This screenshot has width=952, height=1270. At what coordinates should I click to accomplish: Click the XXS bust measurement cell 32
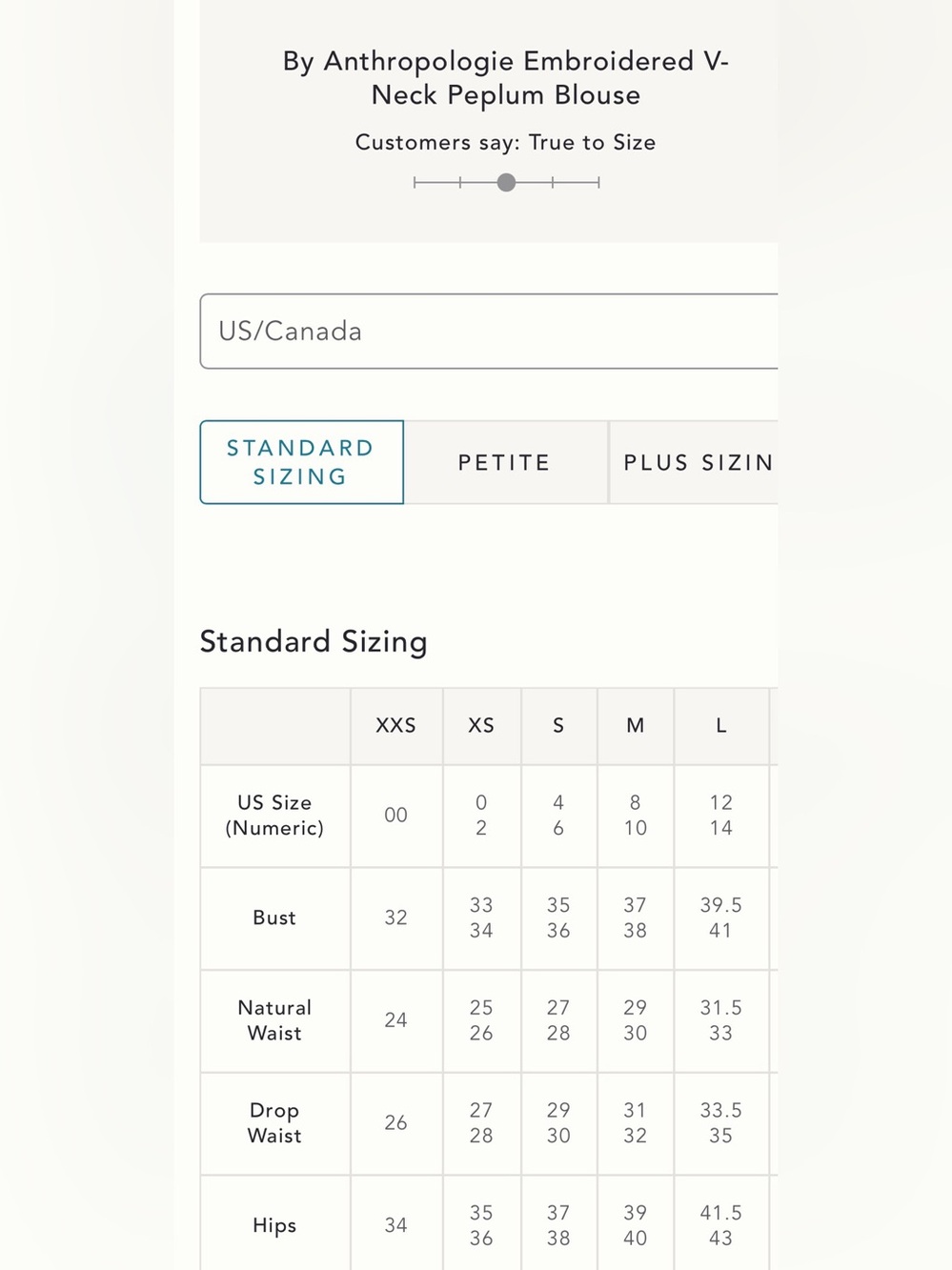(x=396, y=918)
